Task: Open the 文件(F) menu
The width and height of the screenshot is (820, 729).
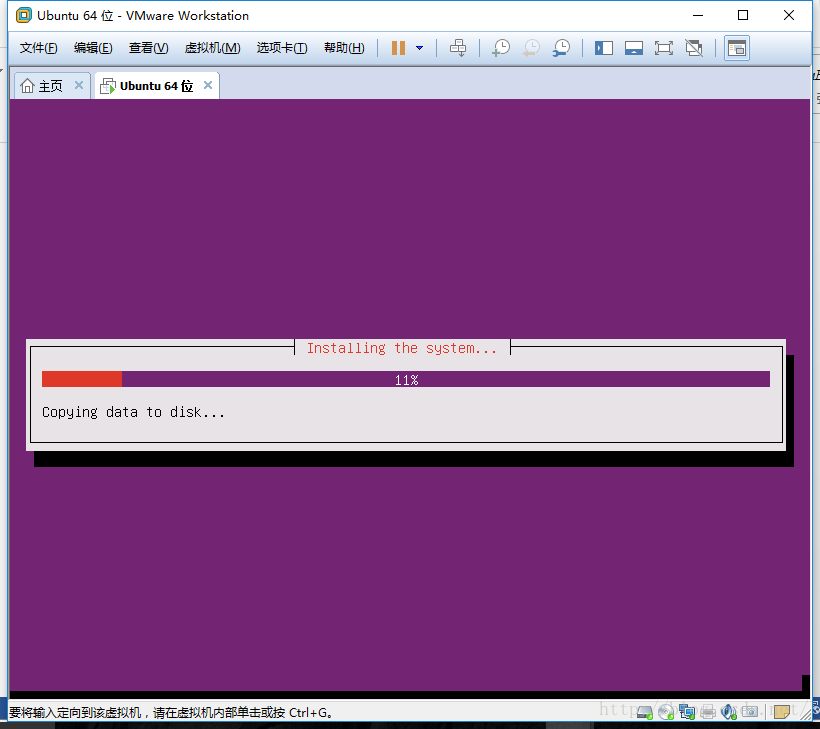Action: (38, 48)
